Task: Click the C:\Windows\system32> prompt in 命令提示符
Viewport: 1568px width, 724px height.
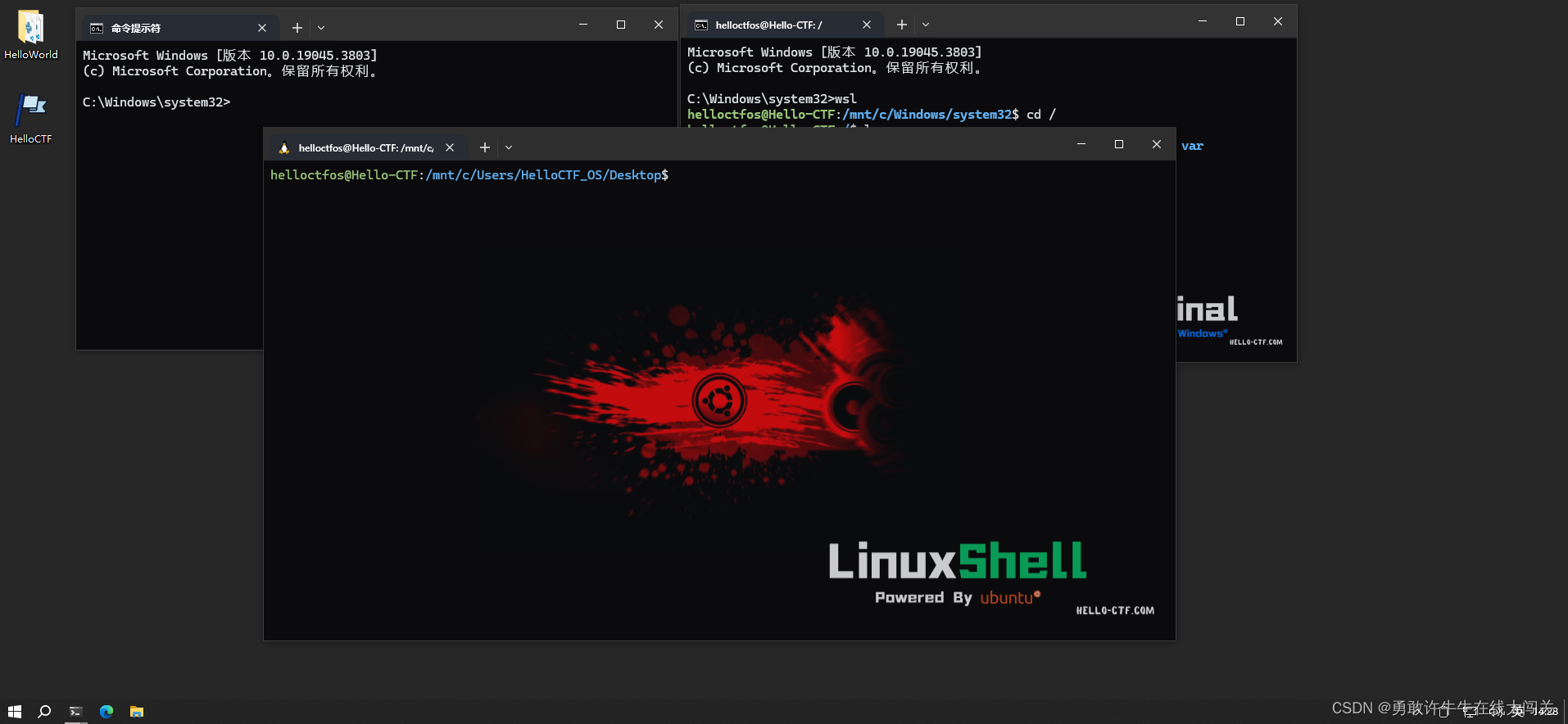Action: (156, 102)
